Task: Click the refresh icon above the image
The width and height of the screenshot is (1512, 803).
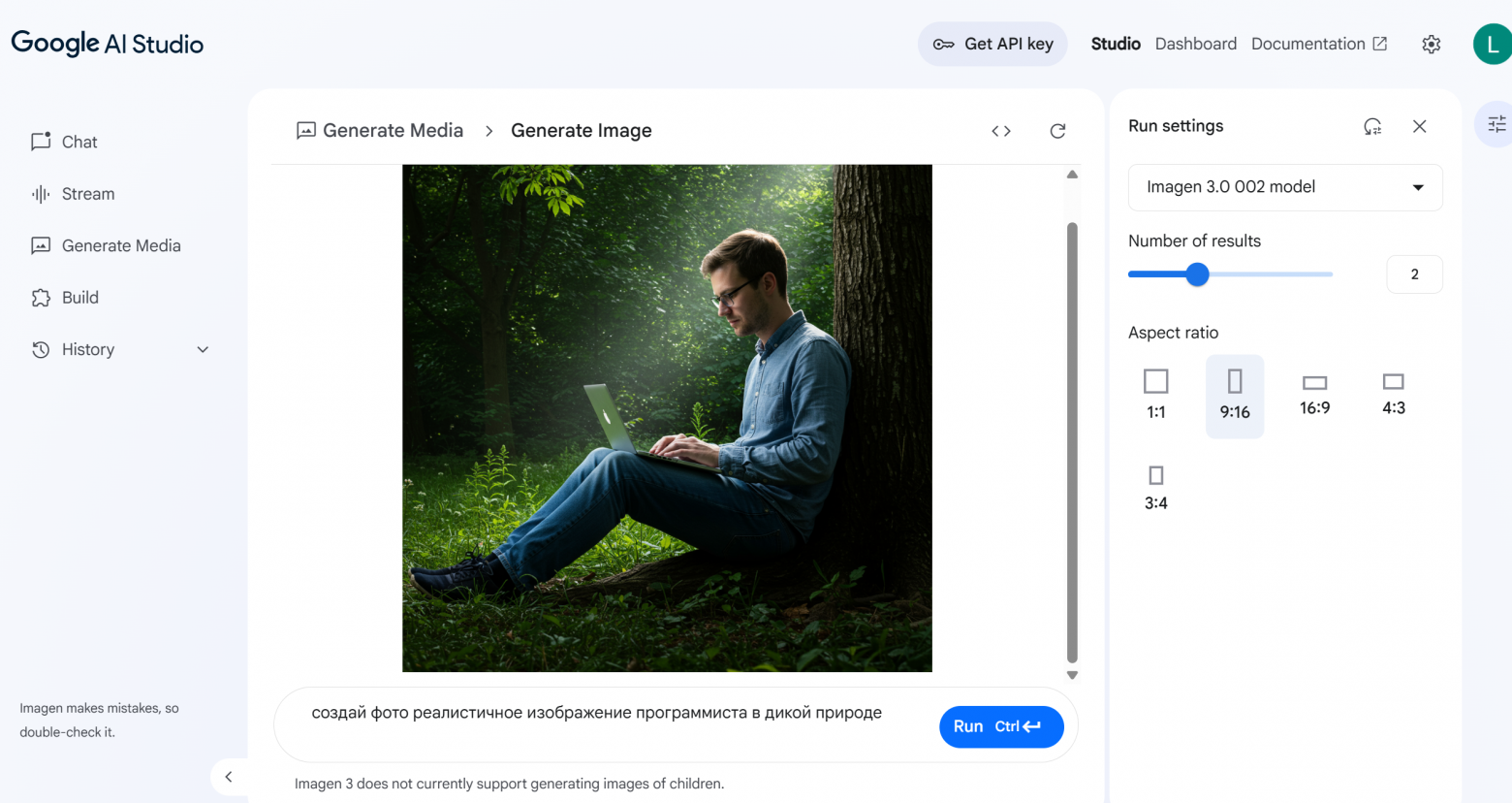Action: (x=1056, y=130)
